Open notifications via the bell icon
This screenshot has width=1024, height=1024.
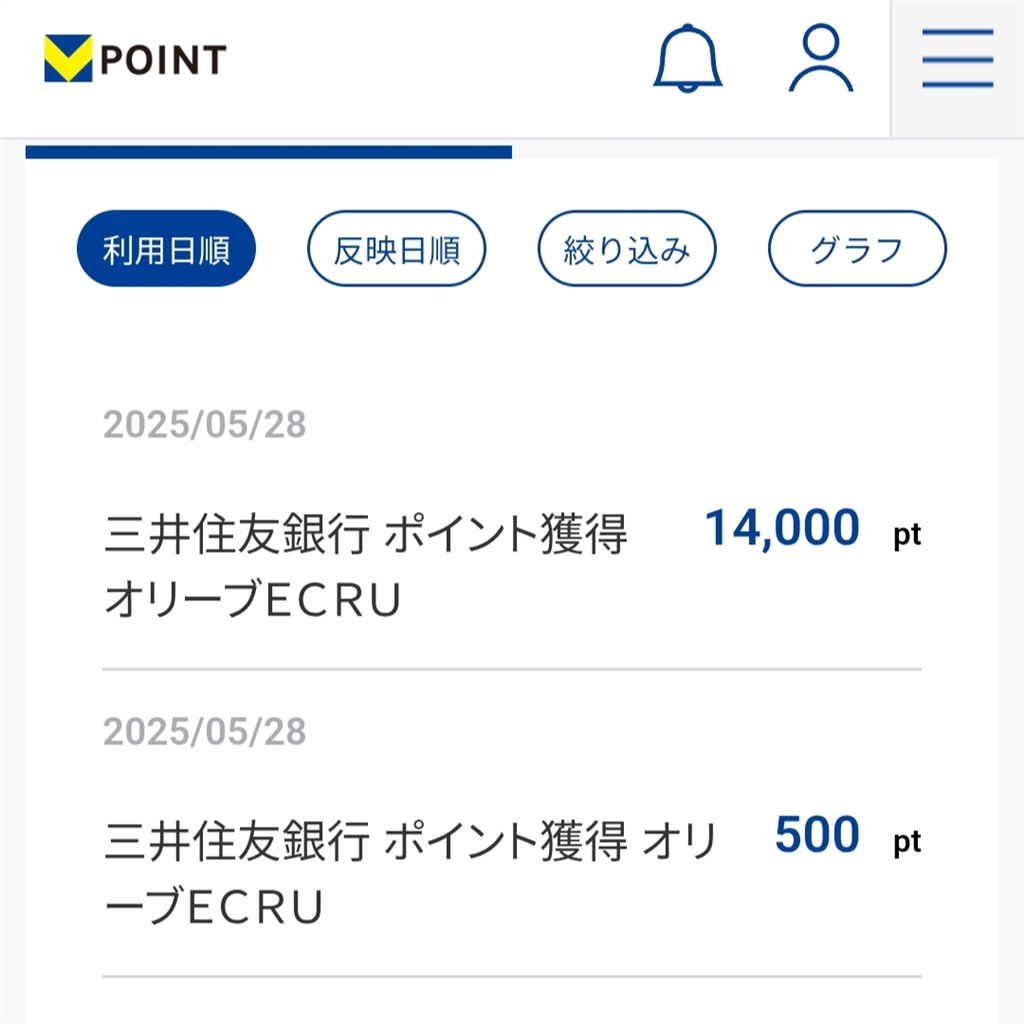coord(687,59)
